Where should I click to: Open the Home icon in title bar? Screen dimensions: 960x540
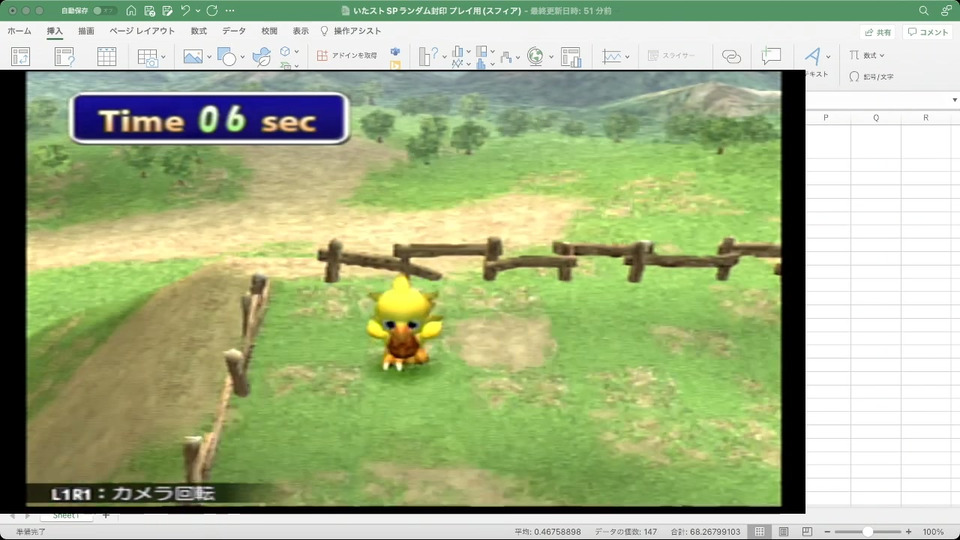click(131, 10)
